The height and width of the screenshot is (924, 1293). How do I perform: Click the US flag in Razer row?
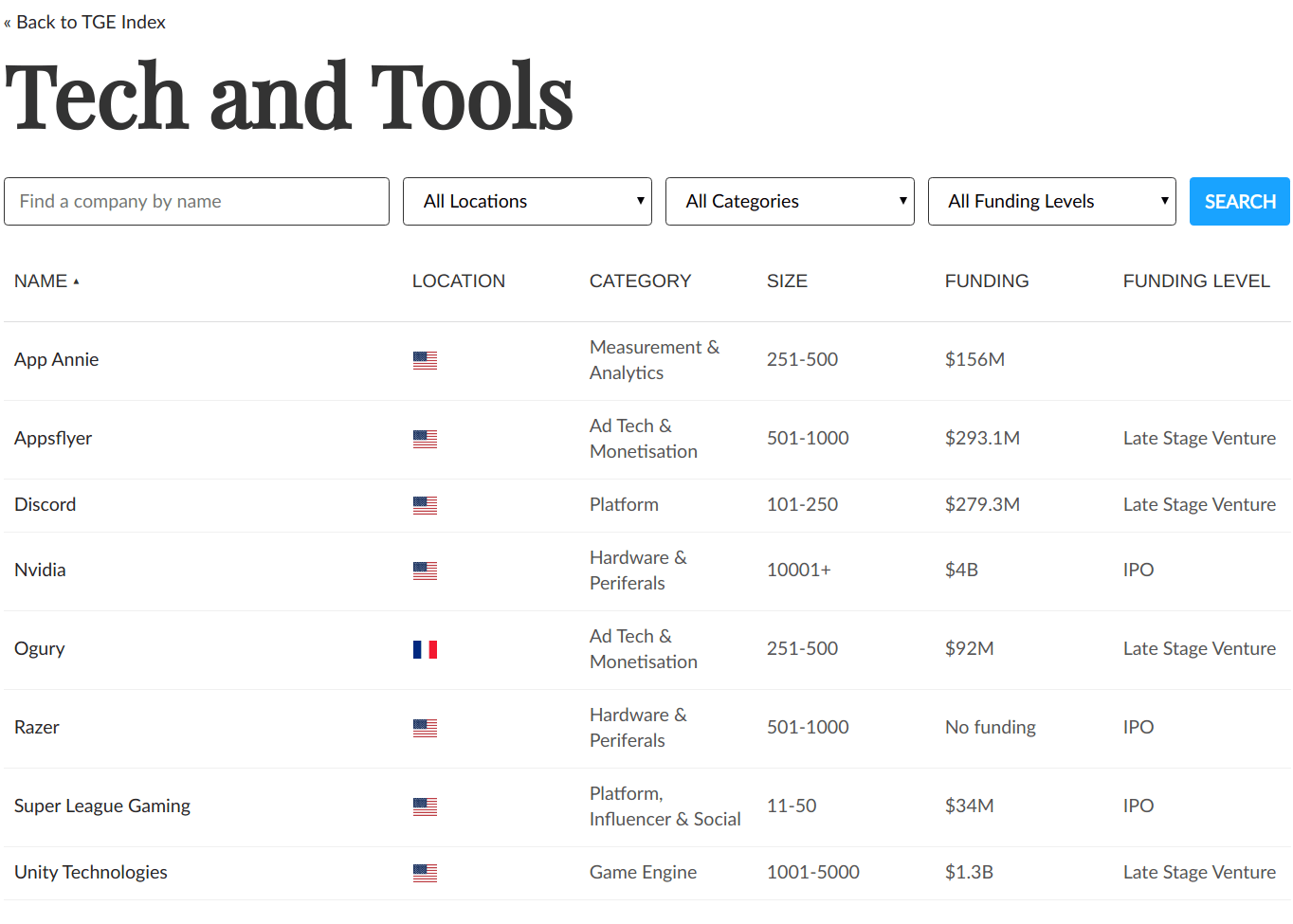(425, 728)
